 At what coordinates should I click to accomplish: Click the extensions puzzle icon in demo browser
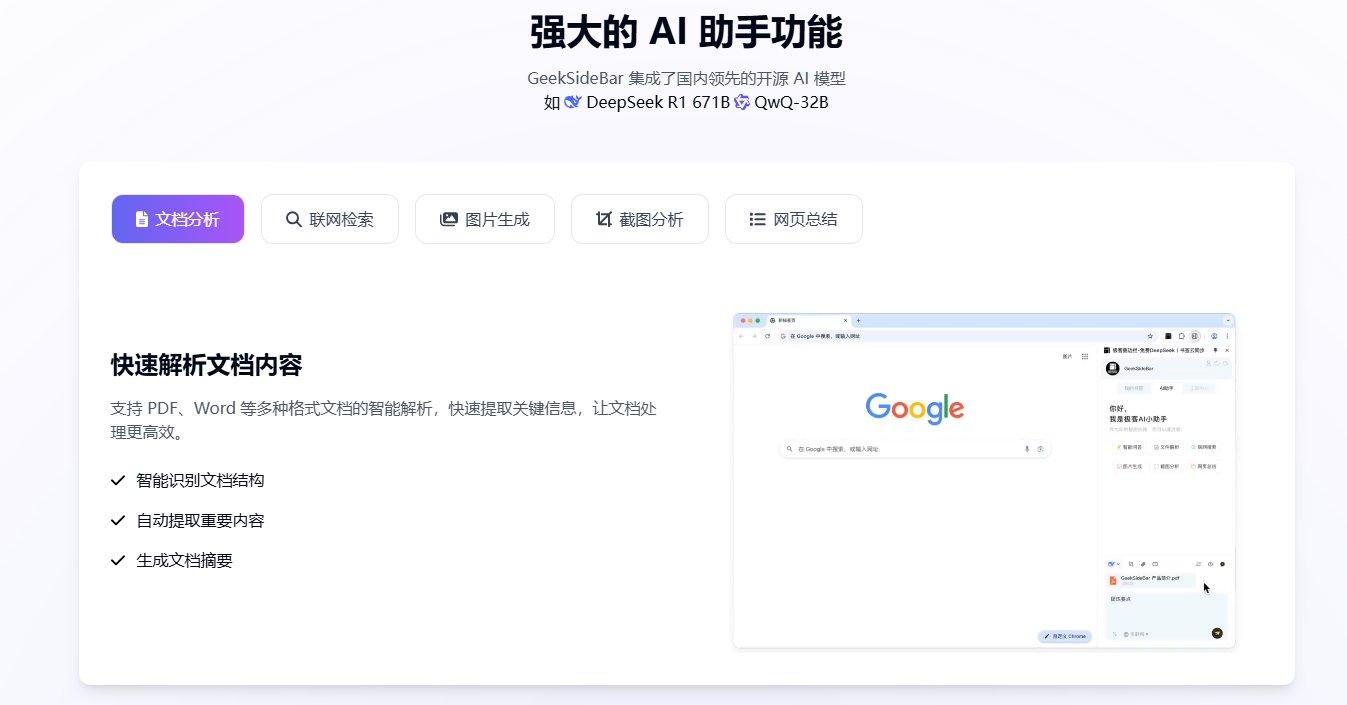[x=1181, y=336]
